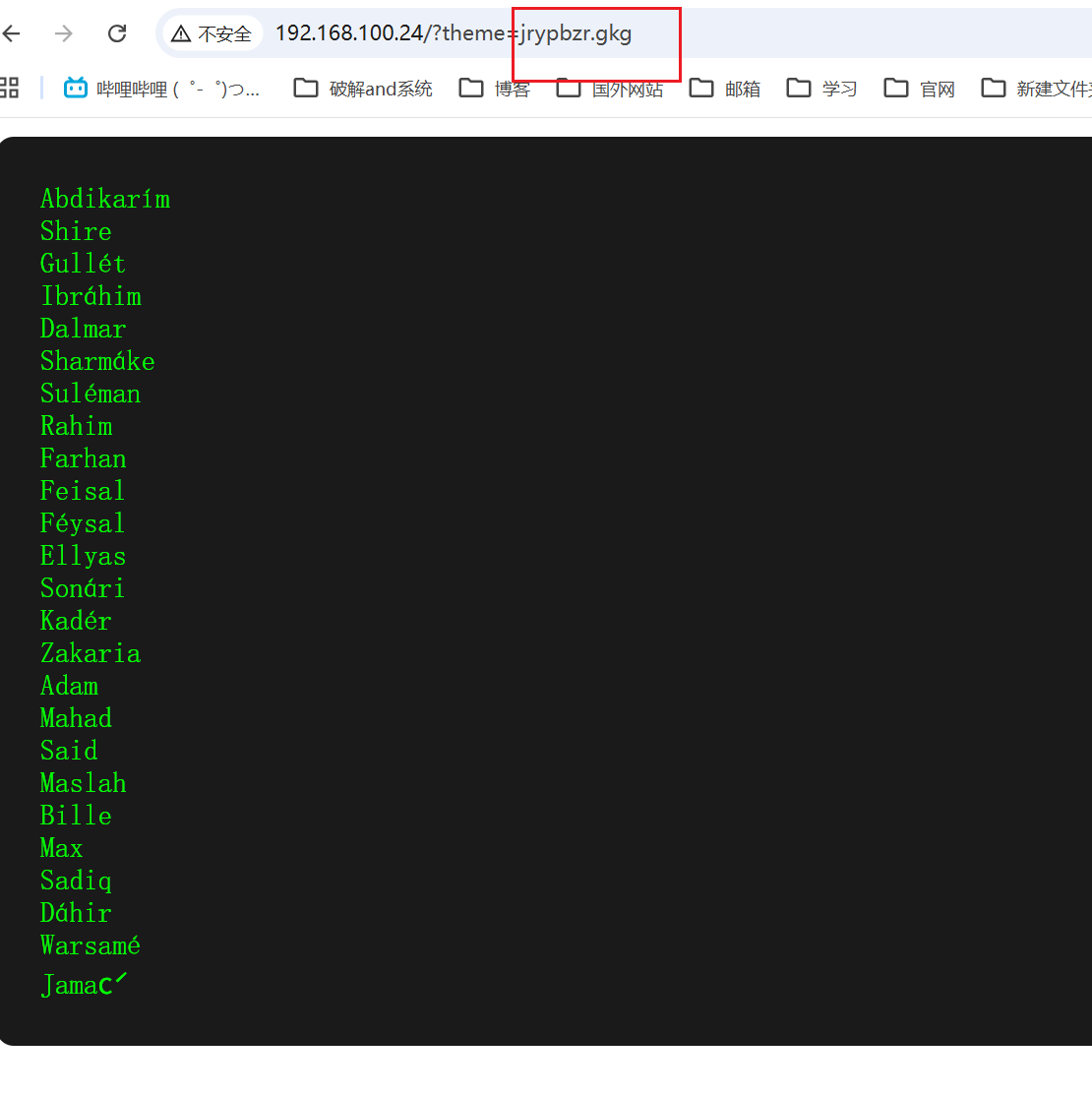Click the 不安全 security warning indicator
Viewport: 1092px width, 1095px height.
(212, 34)
